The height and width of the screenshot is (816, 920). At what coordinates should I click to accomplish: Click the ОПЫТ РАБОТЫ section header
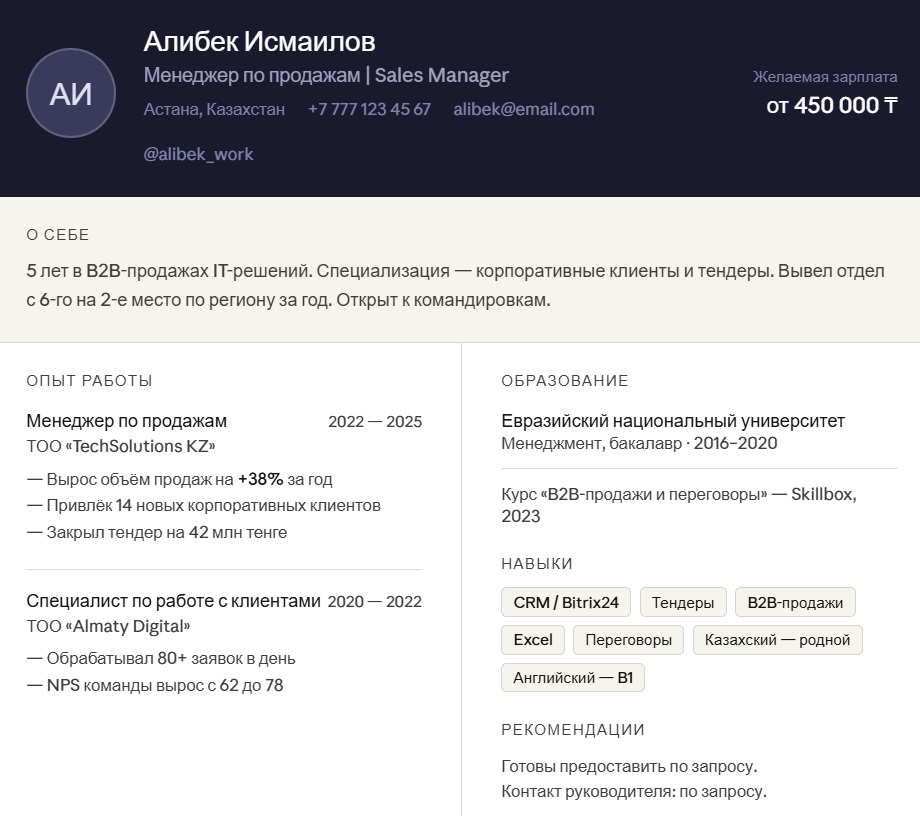pos(89,381)
